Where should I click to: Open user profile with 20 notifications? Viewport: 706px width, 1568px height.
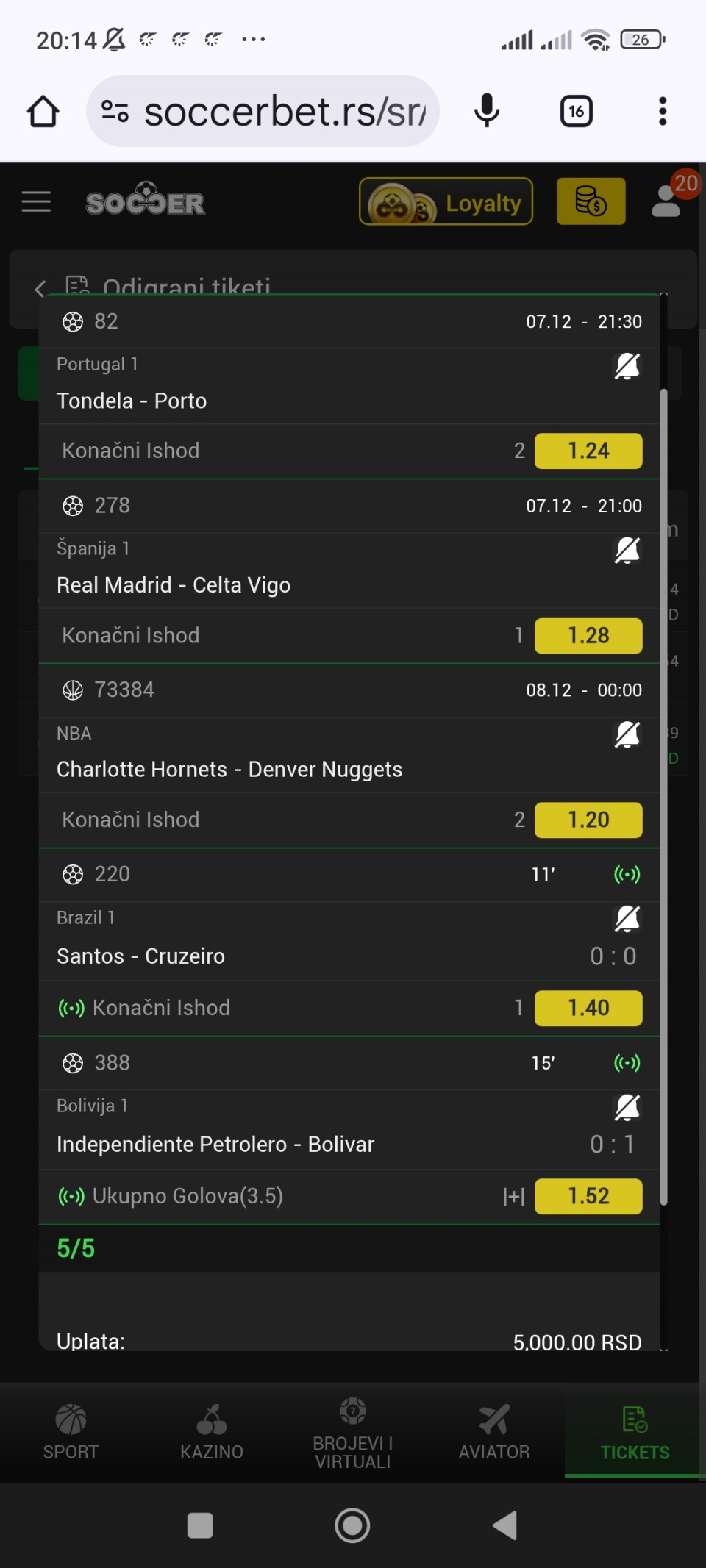coord(668,201)
